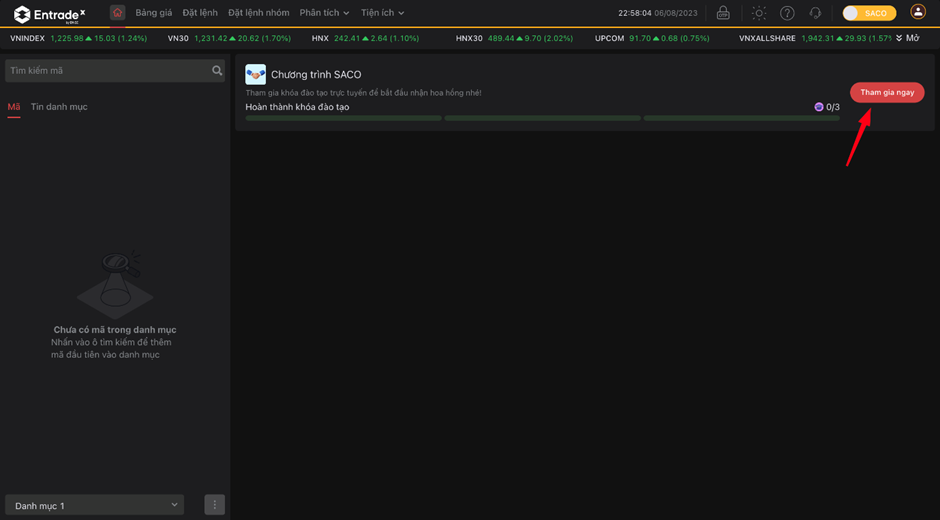Viewport: 940px width, 520px height.
Task: Expand the index ticker with Mở
Action: 907,38
